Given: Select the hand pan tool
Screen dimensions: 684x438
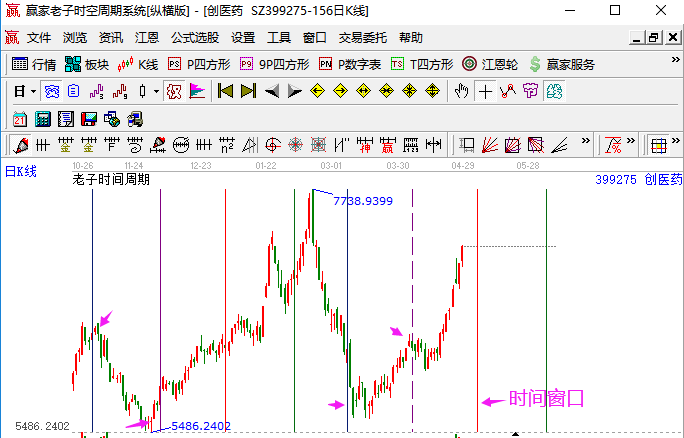Looking at the screenshot, I should pyautogui.click(x=461, y=91).
